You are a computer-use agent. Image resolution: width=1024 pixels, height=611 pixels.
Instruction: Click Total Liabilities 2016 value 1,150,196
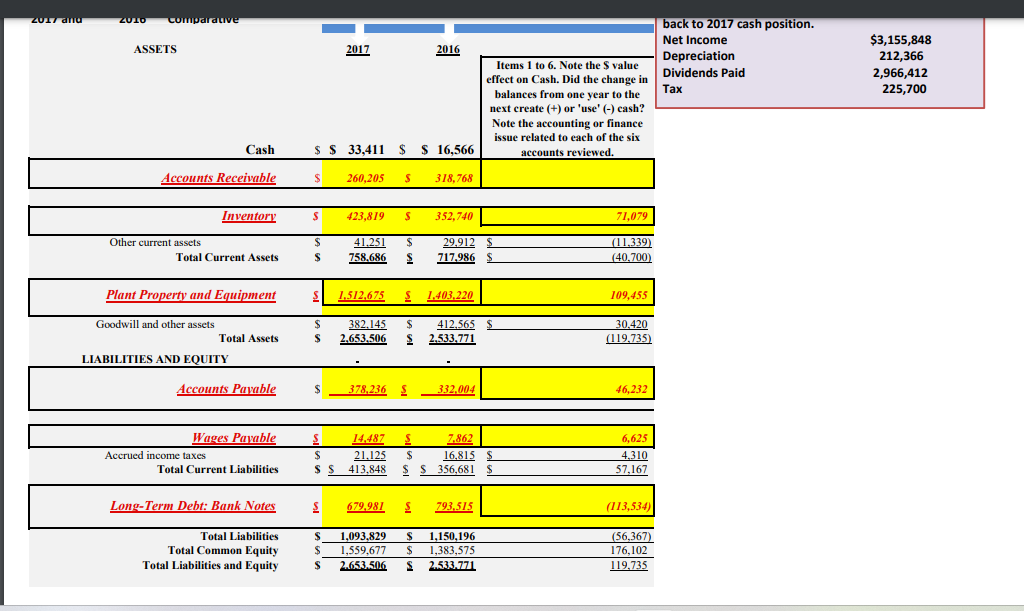pos(452,536)
